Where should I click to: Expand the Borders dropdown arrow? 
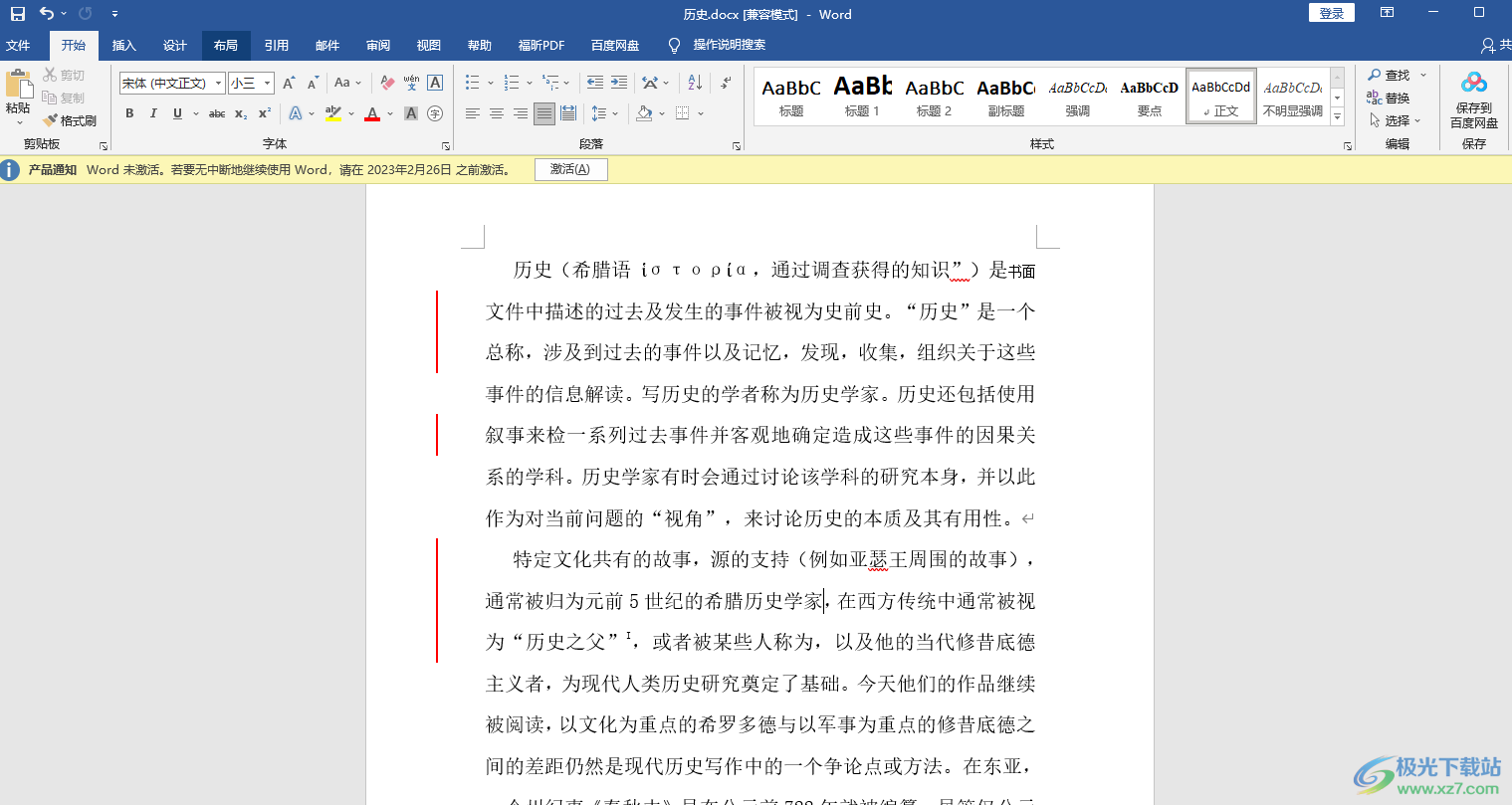(701, 113)
